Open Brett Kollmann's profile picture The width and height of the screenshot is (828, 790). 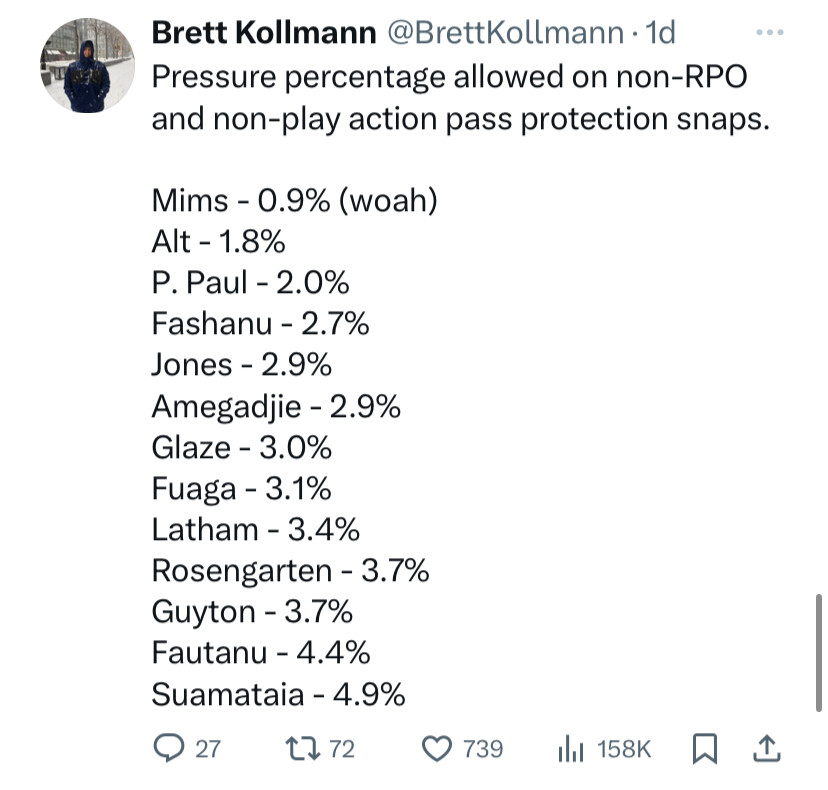(x=87, y=65)
